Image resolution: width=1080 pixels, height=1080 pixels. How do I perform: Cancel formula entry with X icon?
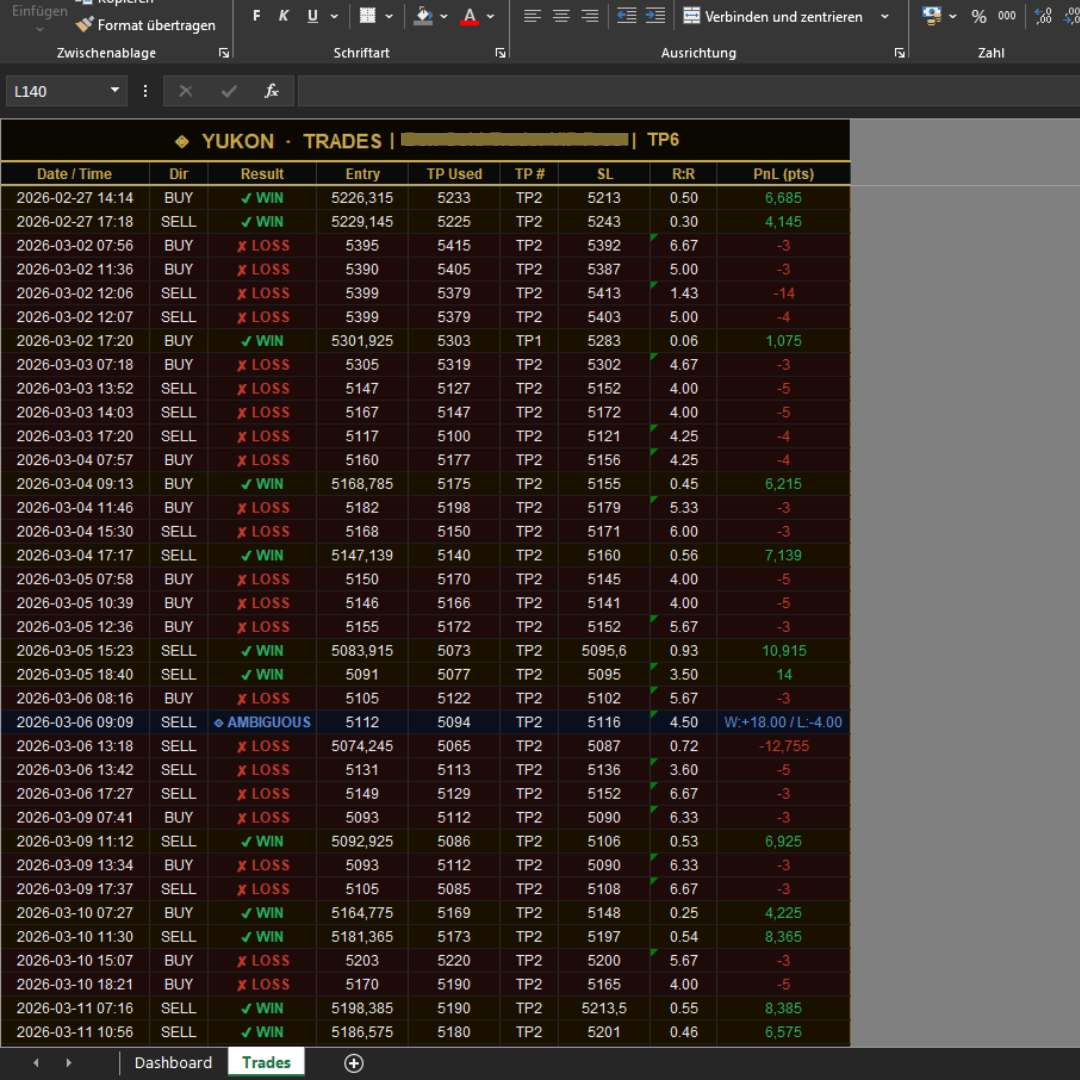(185, 91)
